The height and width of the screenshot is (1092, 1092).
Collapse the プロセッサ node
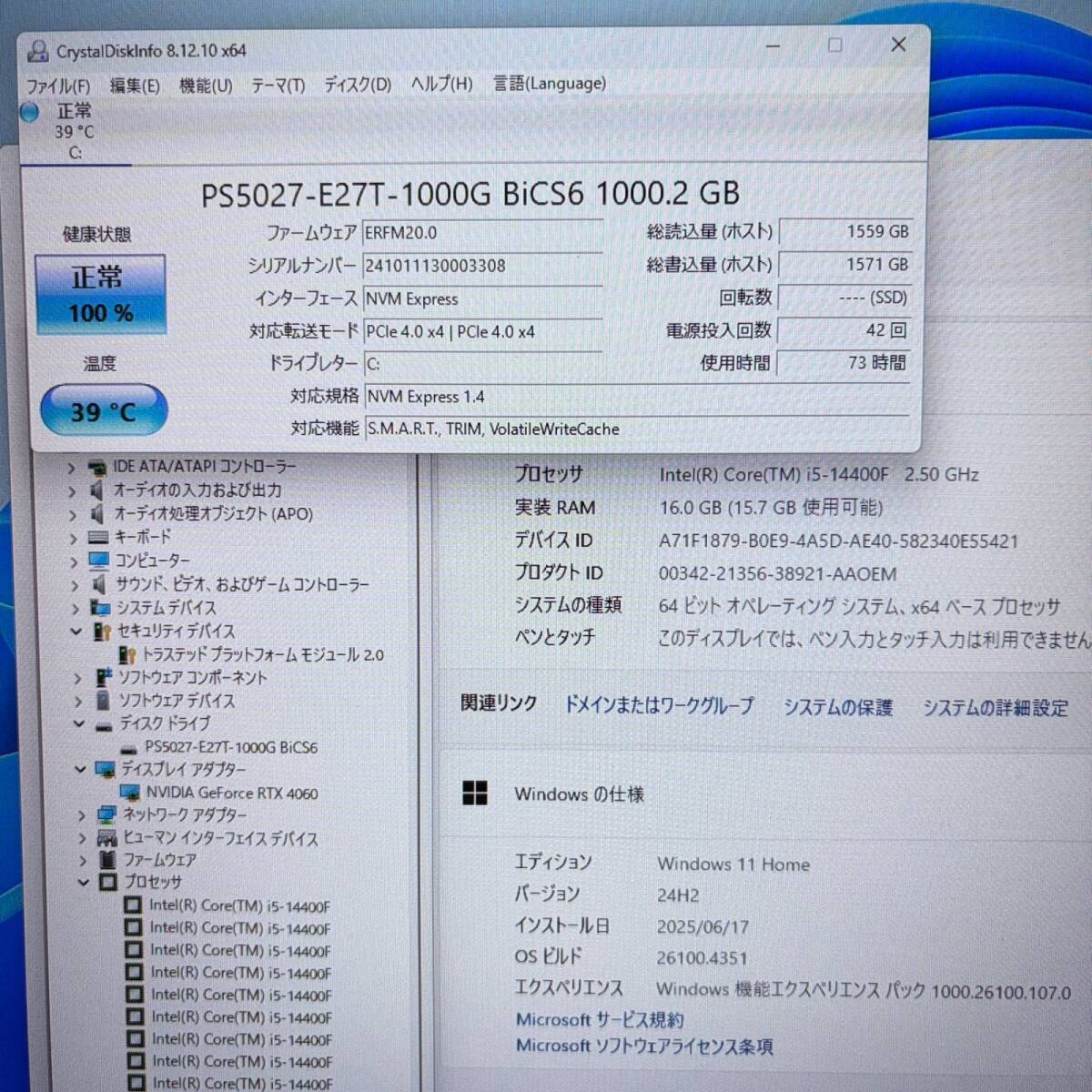(x=84, y=883)
